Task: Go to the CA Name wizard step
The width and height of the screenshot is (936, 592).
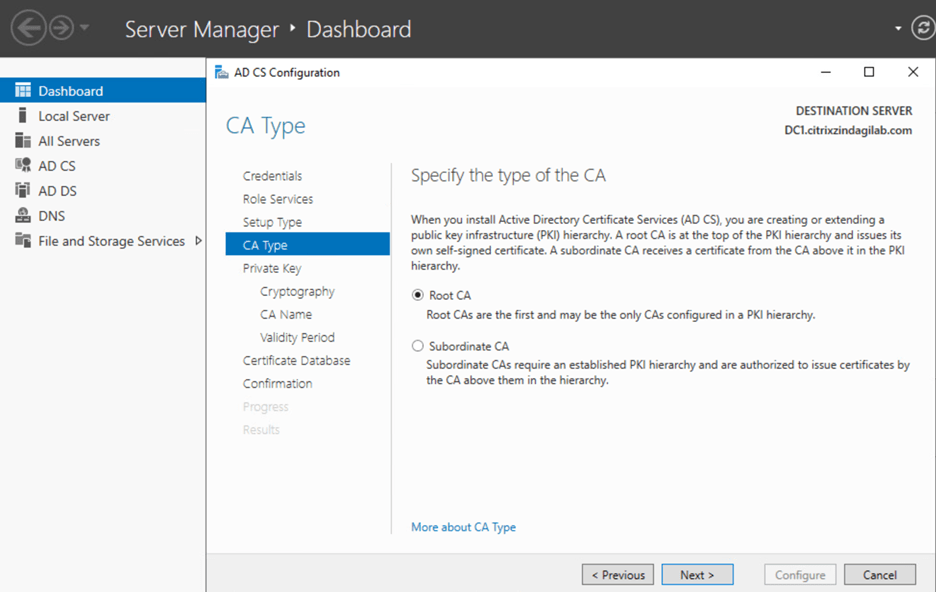Action: pyautogui.click(x=286, y=314)
